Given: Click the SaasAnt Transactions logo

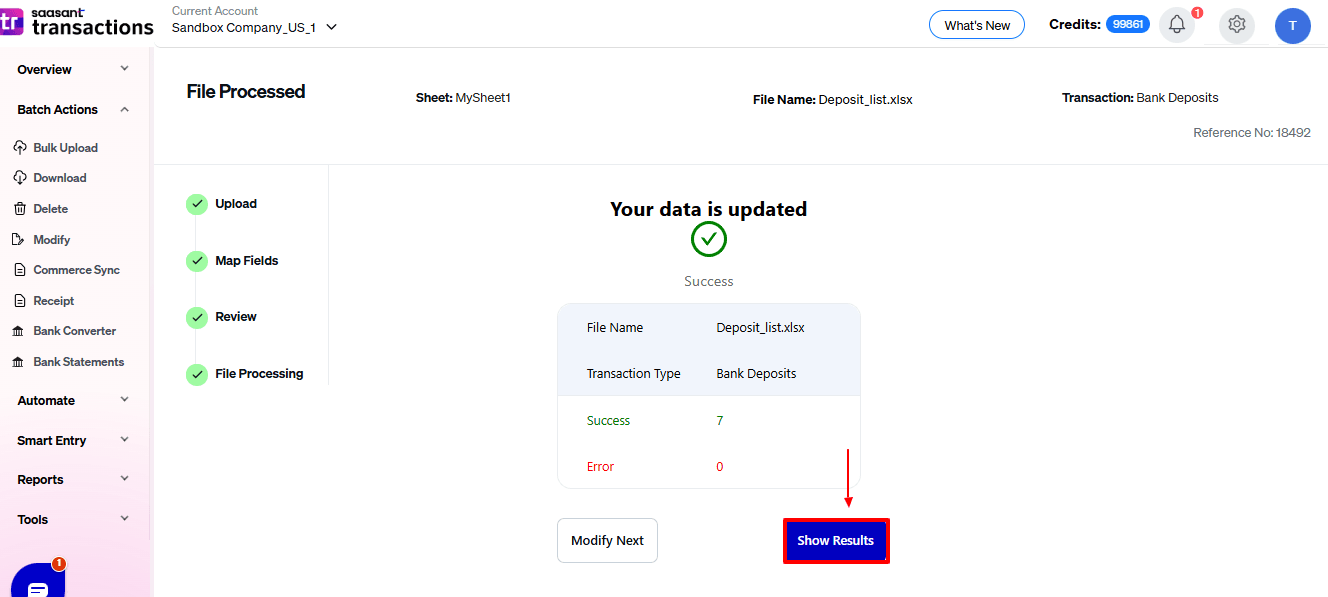Looking at the screenshot, I should click(x=78, y=22).
